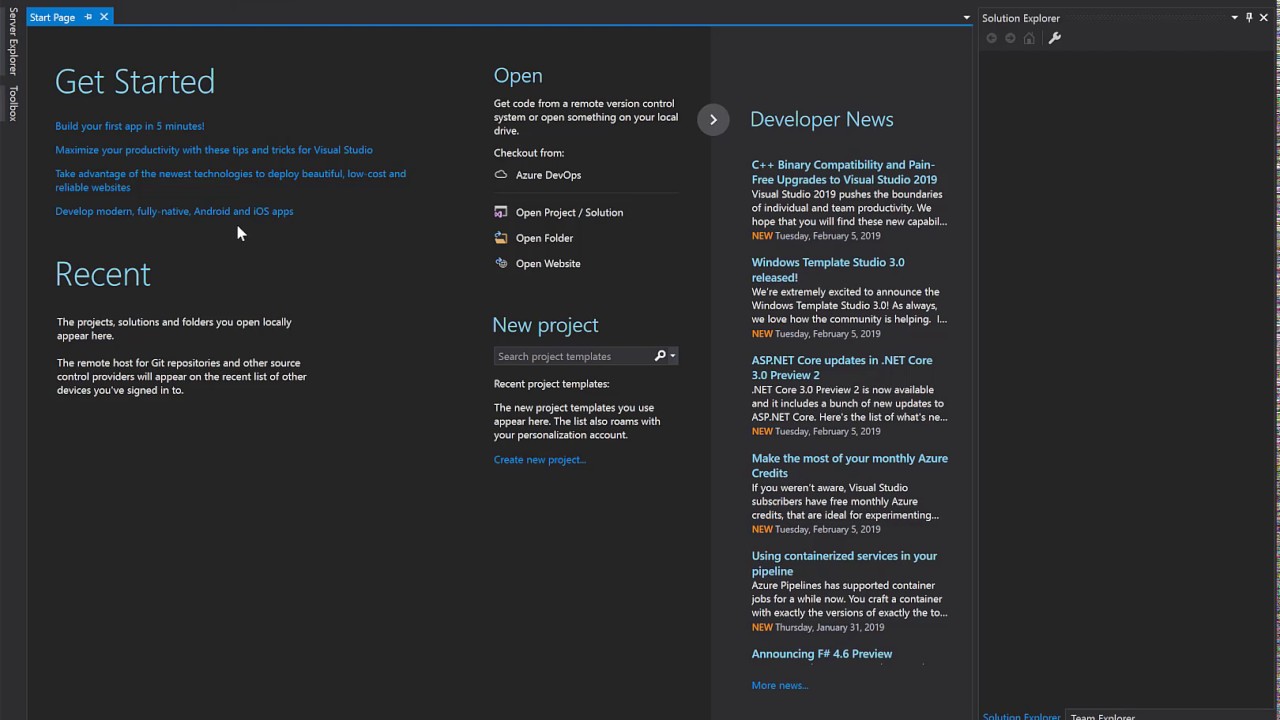The image size is (1280, 720).
Task: Click the New project heading
Action: (x=545, y=325)
